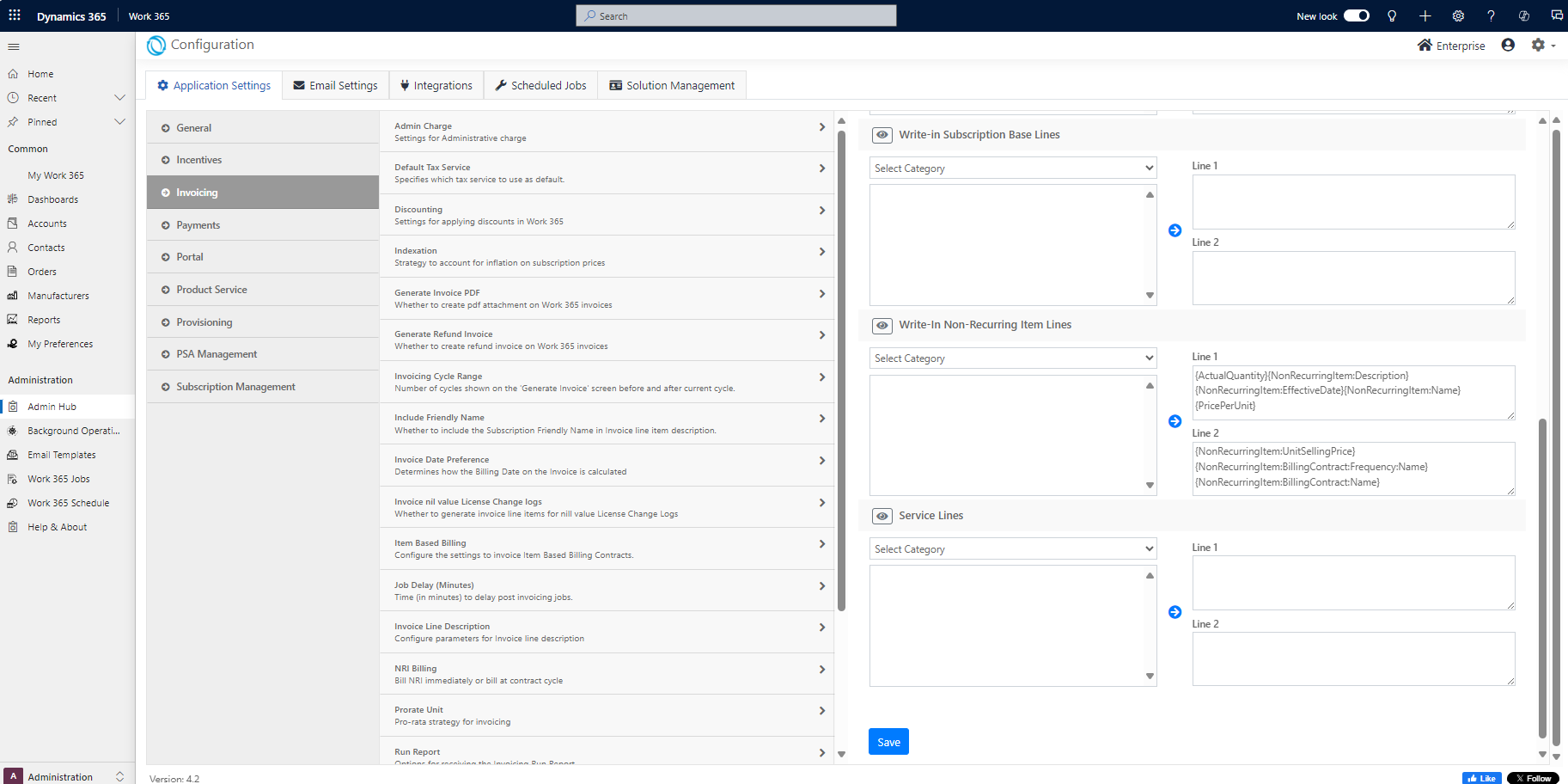The image size is (1568, 784).
Task: Open the NRI Billing setting
Action: pos(607,674)
